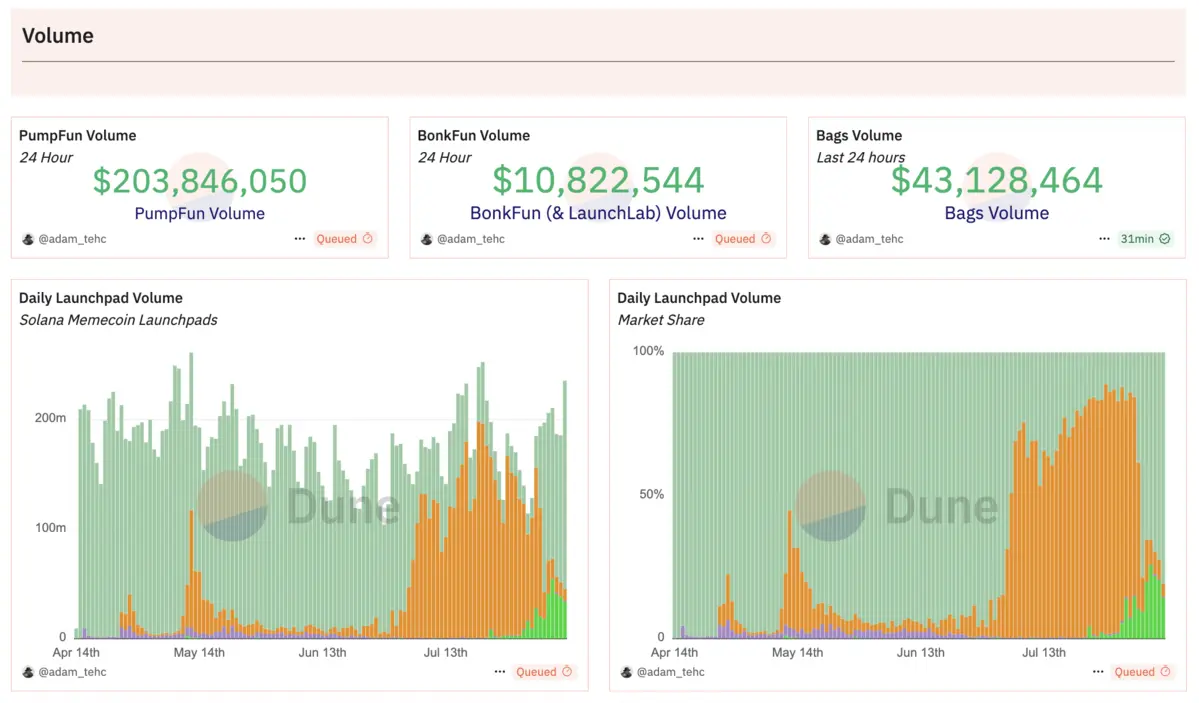
Task: Click the $43,128,464 Bags Volume figure
Action: coord(997,181)
